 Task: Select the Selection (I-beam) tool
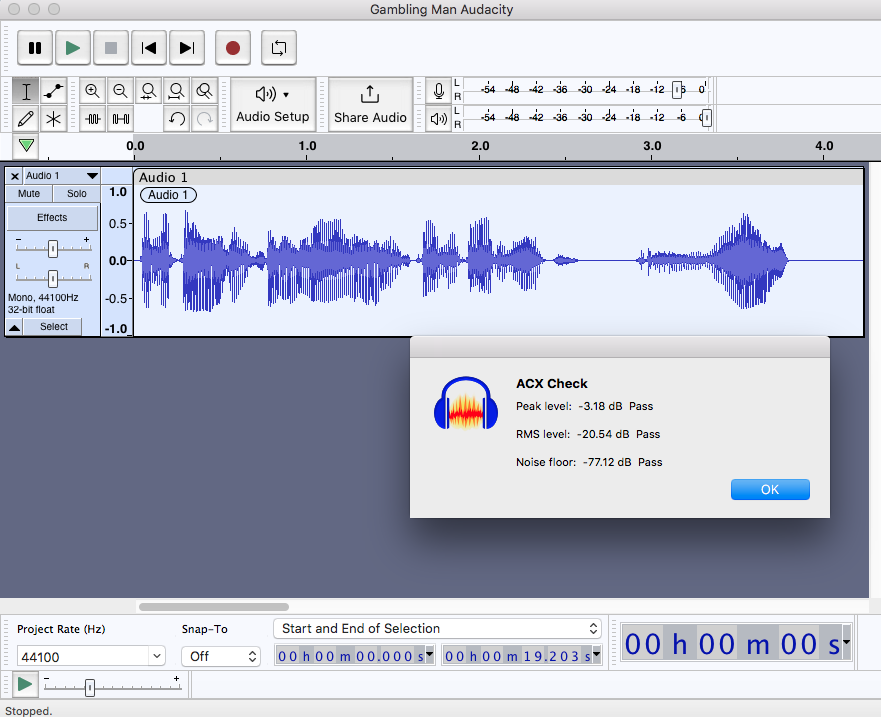26,90
